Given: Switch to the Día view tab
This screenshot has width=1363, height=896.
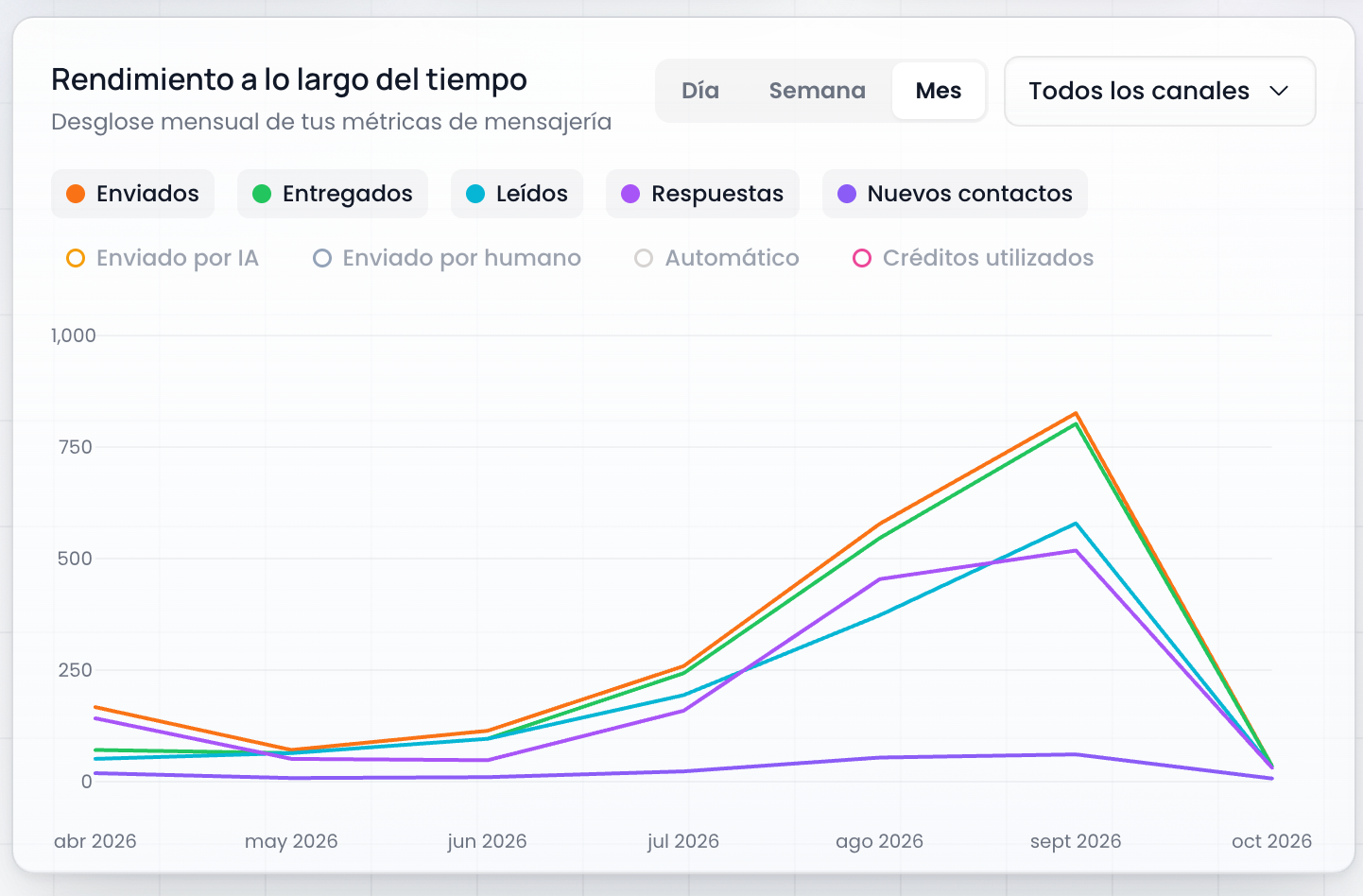Looking at the screenshot, I should [x=700, y=91].
